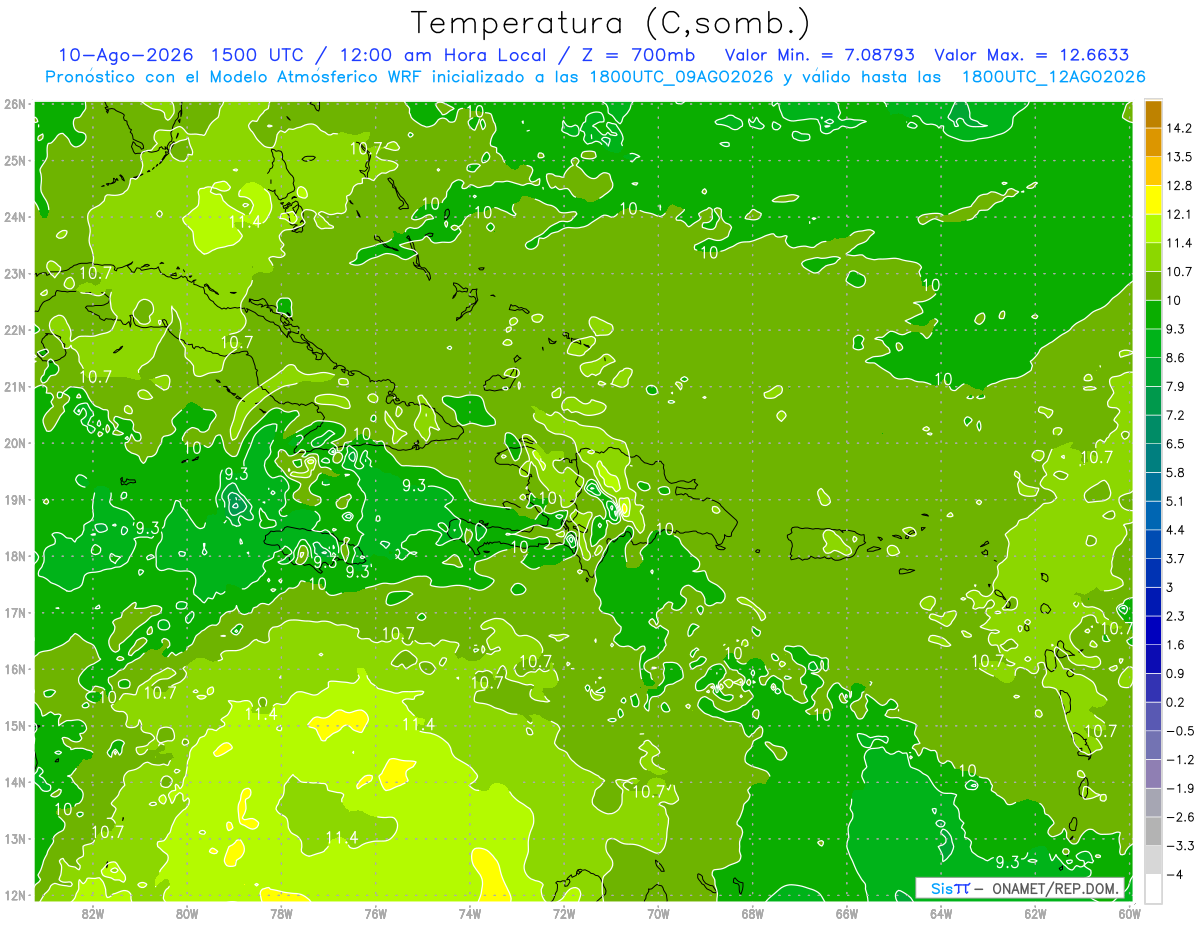Viewport: 1200px width, 927px height.
Task: Click the '18N' latitude axis label
Action: [x=14, y=556]
